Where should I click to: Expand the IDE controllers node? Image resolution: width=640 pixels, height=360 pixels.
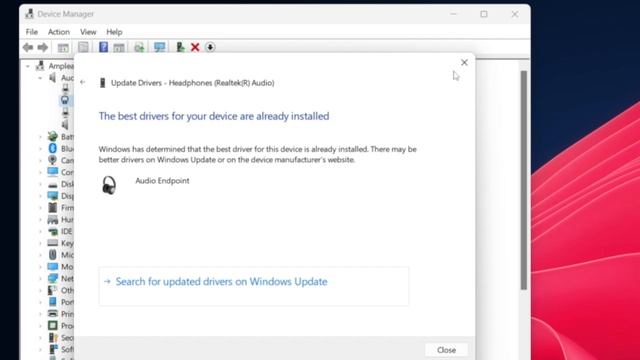point(40,231)
